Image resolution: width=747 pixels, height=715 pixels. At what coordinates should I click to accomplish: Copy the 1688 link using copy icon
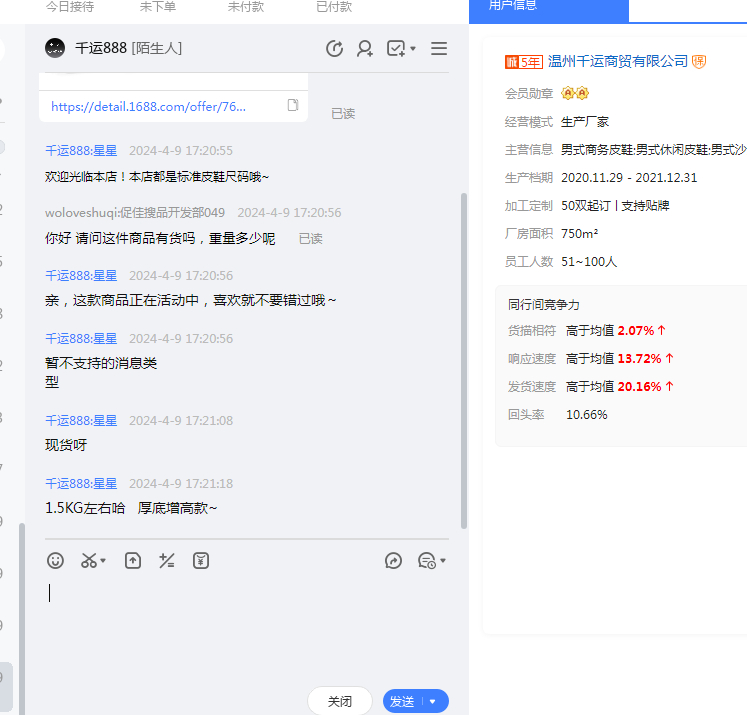pyautogui.click(x=292, y=105)
